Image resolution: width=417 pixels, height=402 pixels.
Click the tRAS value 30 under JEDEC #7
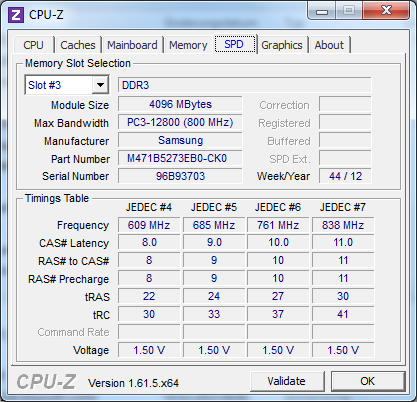pos(343,296)
